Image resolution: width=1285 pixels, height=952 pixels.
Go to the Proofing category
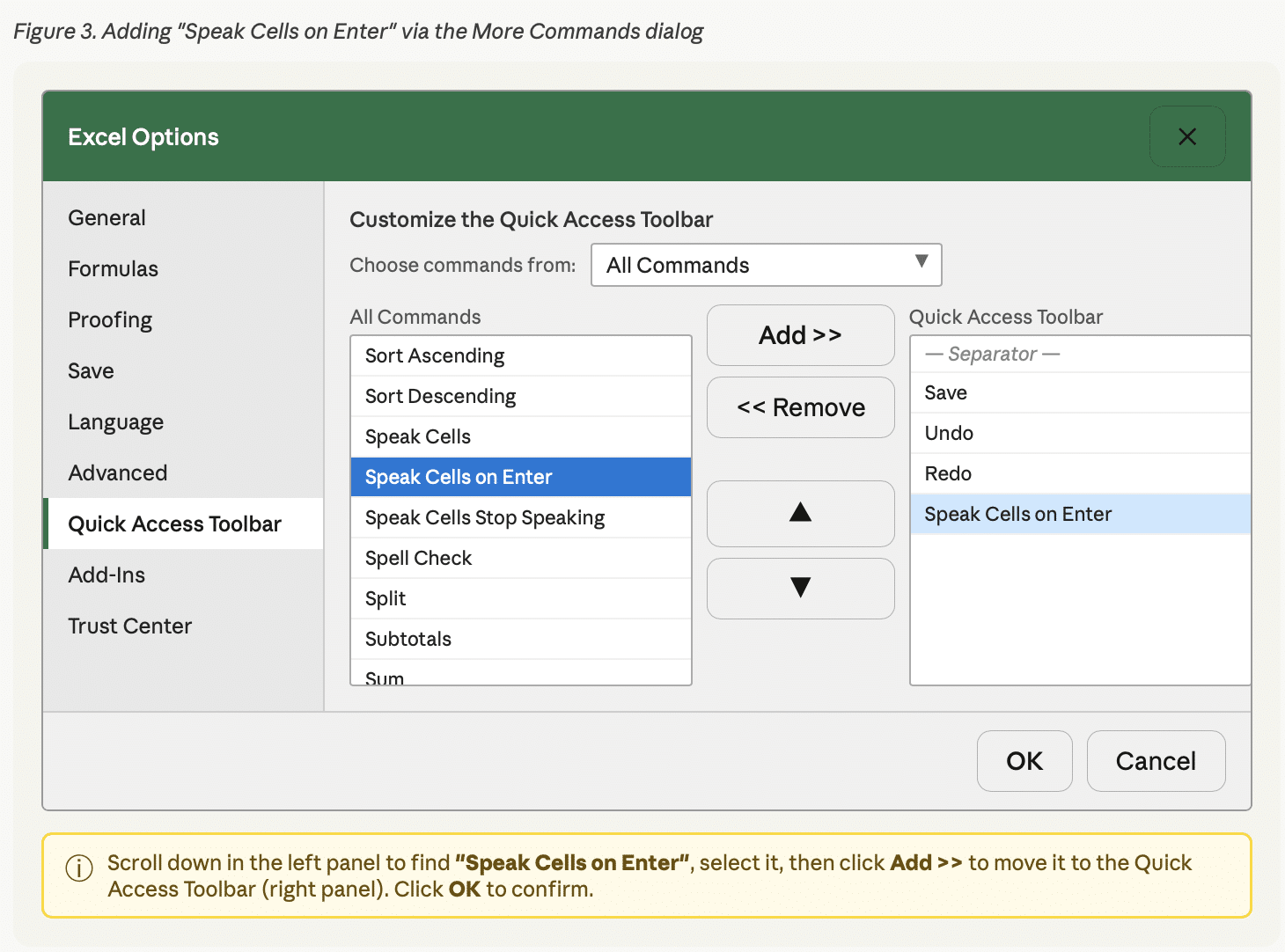click(x=184, y=320)
